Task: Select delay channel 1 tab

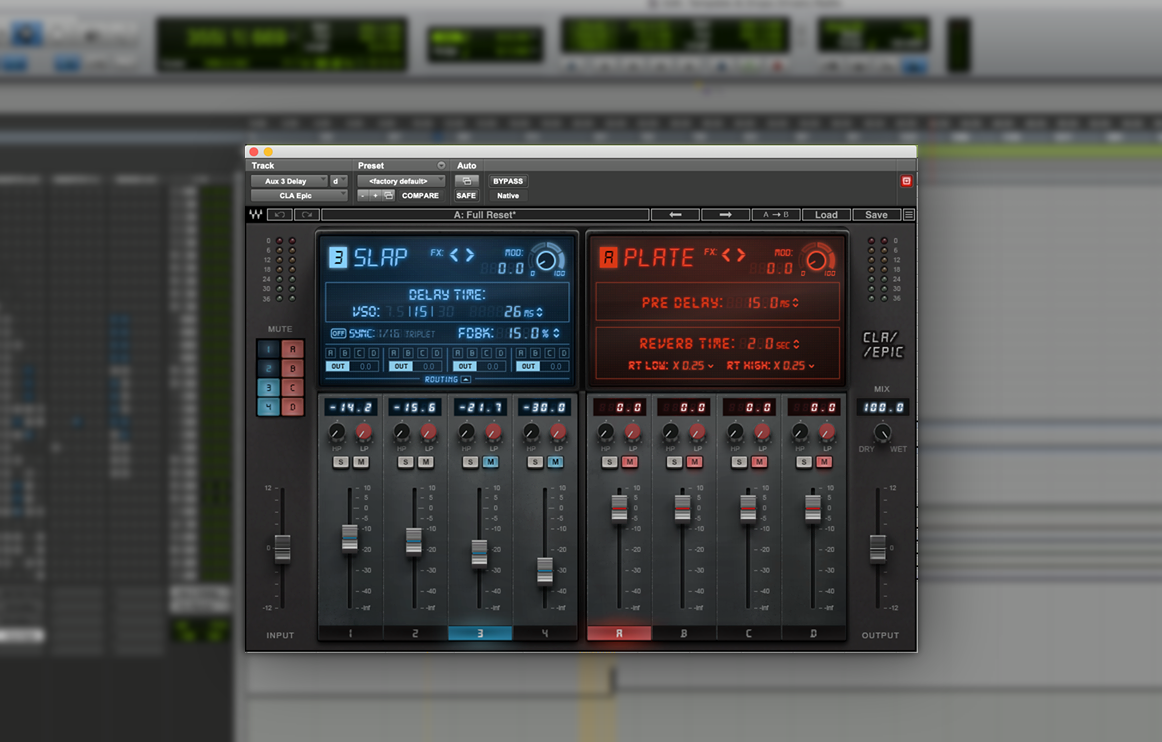Action: 351,633
